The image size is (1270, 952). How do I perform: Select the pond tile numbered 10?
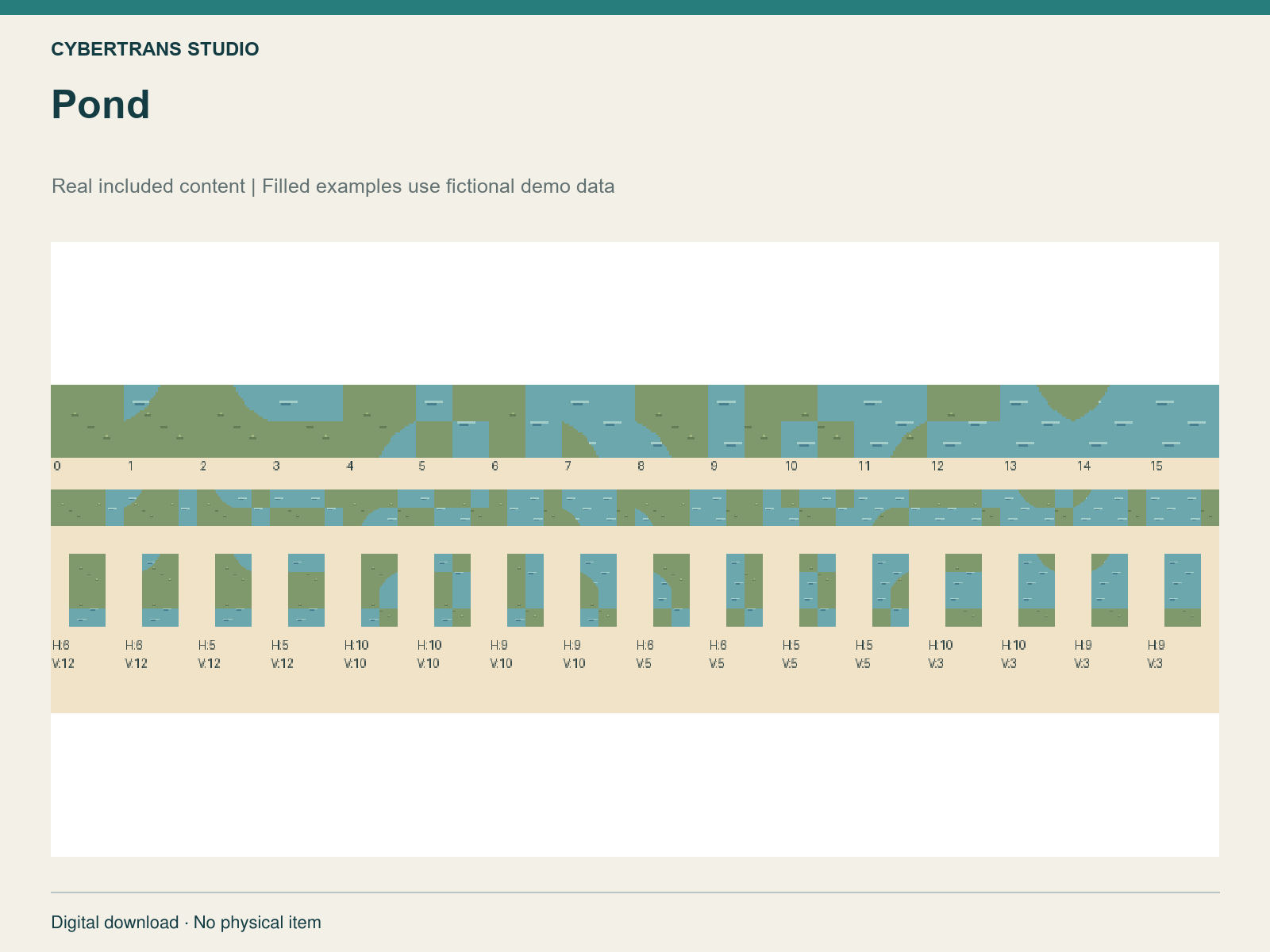(x=818, y=421)
